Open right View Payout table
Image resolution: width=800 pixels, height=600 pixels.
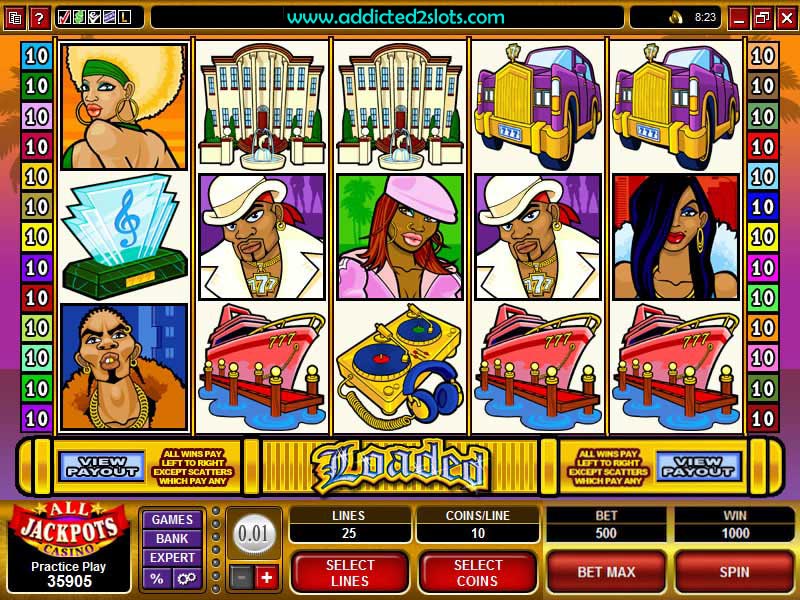(x=697, y=466)
